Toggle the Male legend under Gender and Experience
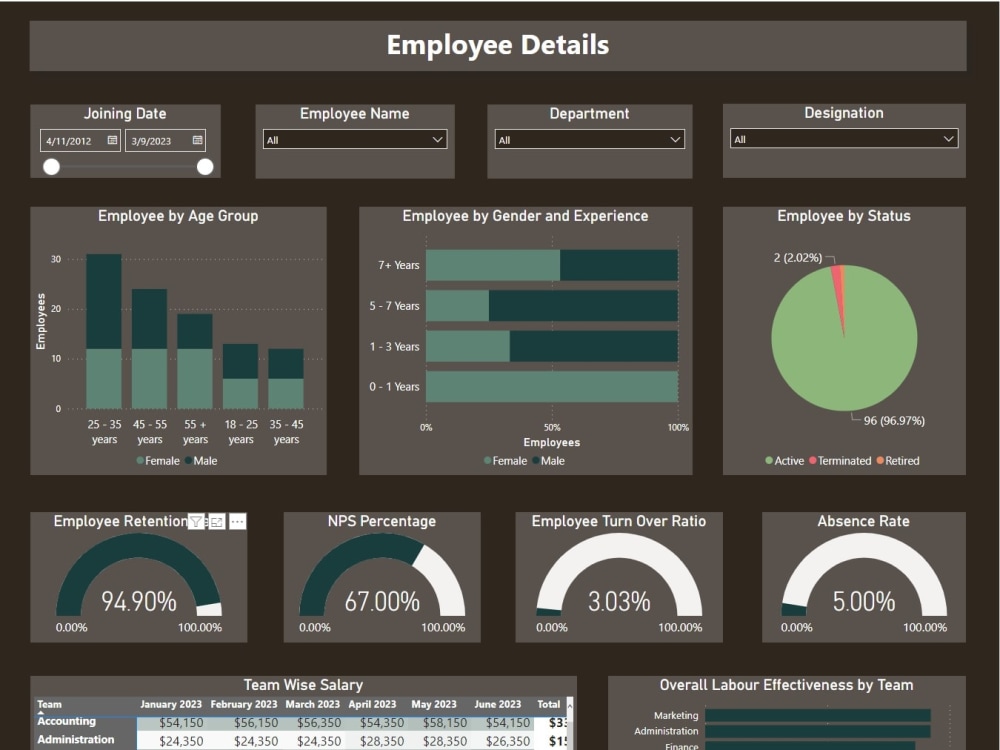This screenshot has width=1000, height=750. pos(550,460)
